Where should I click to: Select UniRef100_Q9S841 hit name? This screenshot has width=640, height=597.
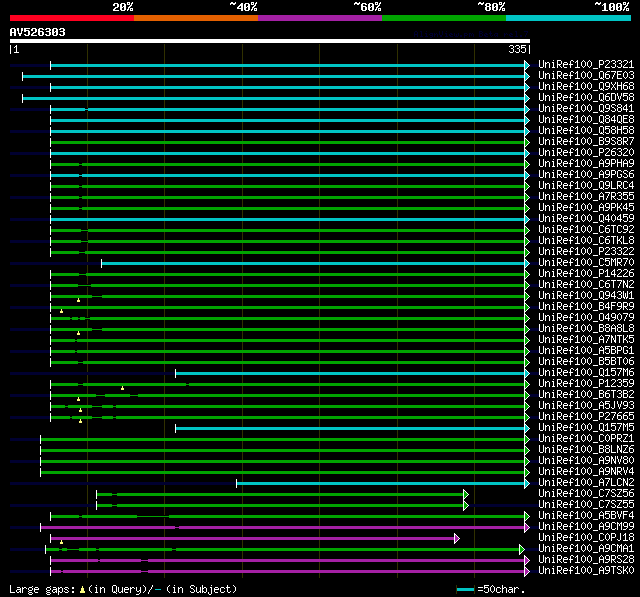(x=586, y=109)
